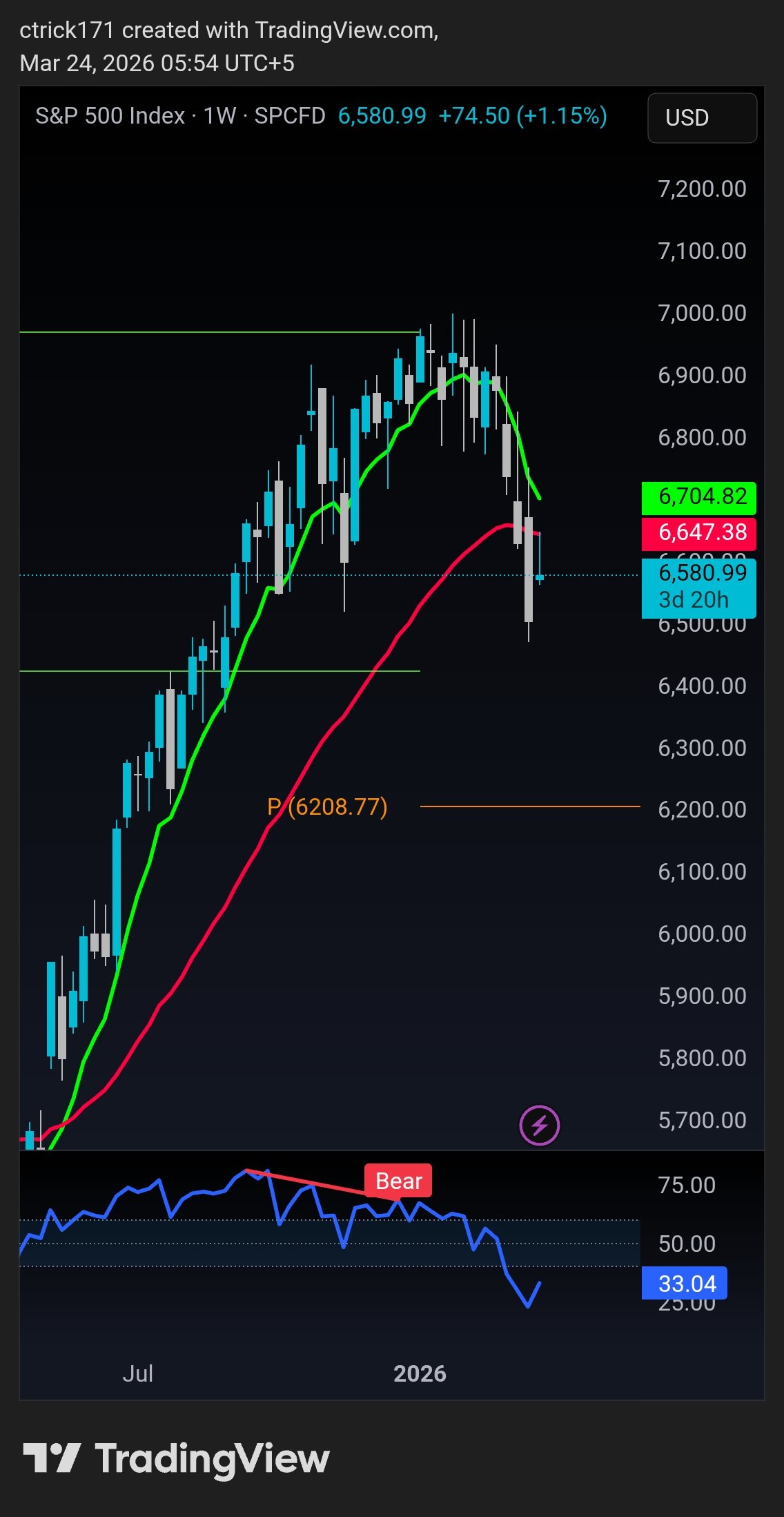This screenshot has height=1517, width=784.
Task: Click the P (6208.77) pivot label
Action: pyautogui.click(x=327, y=806)
